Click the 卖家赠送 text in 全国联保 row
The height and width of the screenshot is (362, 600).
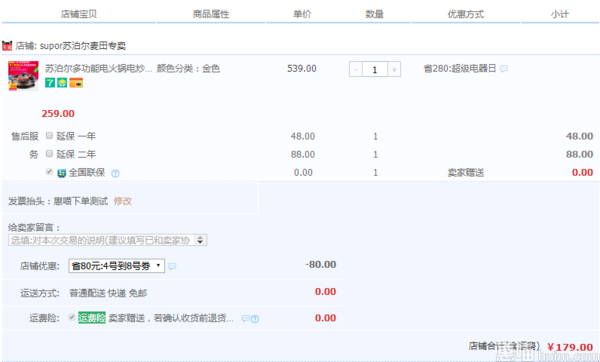point(466,173)
